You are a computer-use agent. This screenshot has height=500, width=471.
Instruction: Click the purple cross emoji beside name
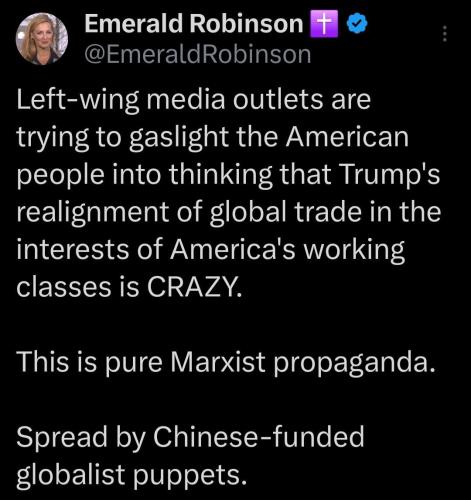click(x=324, y=23)
